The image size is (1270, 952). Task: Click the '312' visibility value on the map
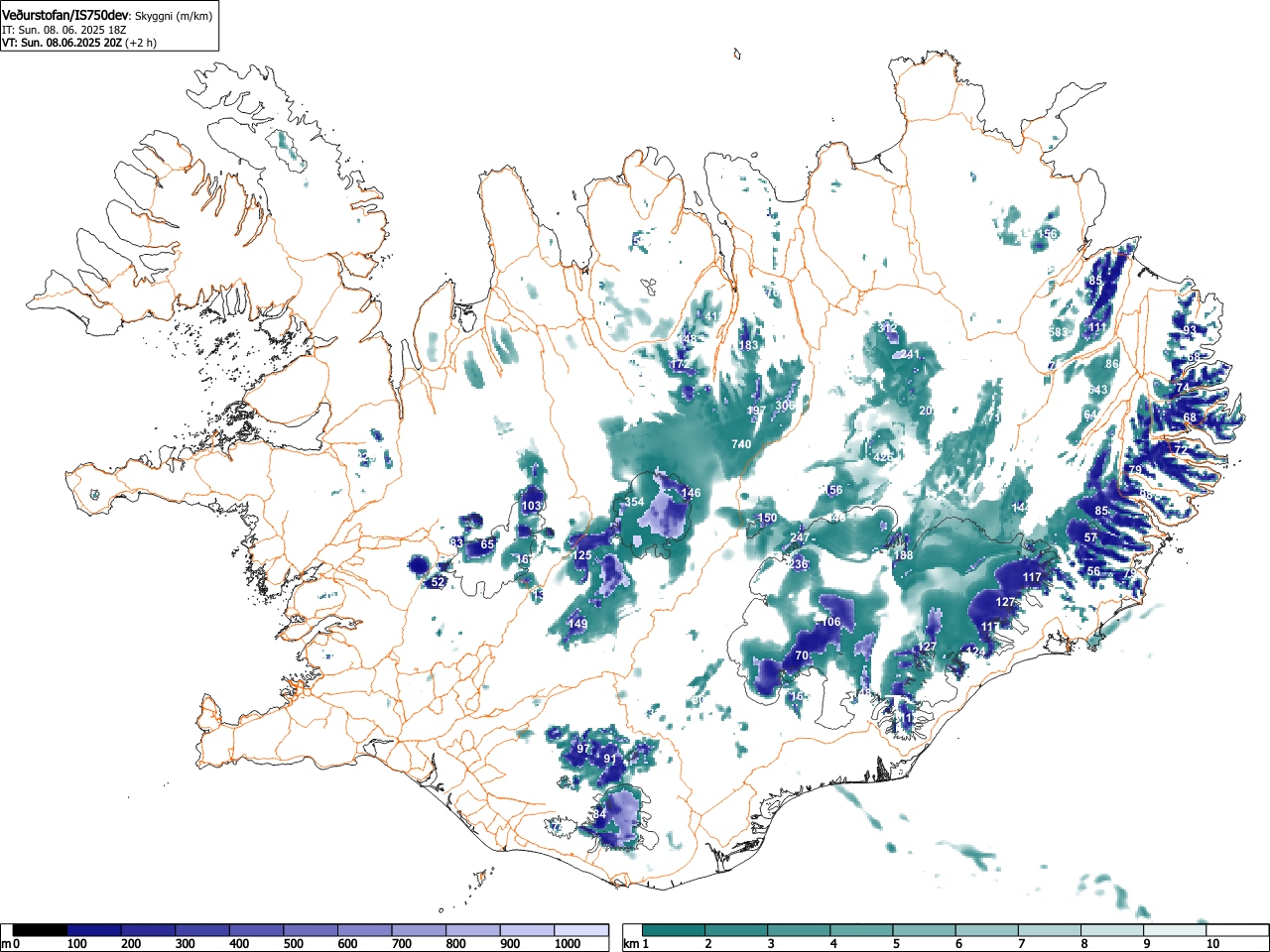click(x=888, y=327)
